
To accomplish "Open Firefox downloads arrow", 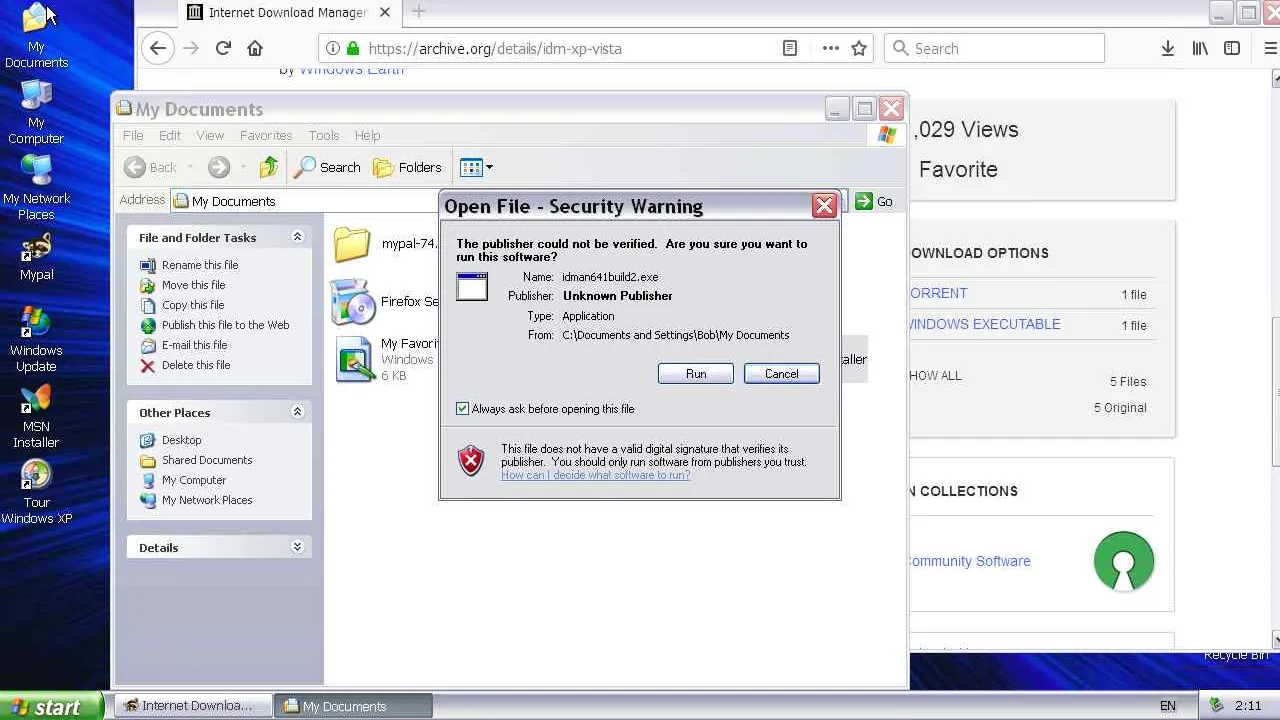I will [x=1167, y=48].
